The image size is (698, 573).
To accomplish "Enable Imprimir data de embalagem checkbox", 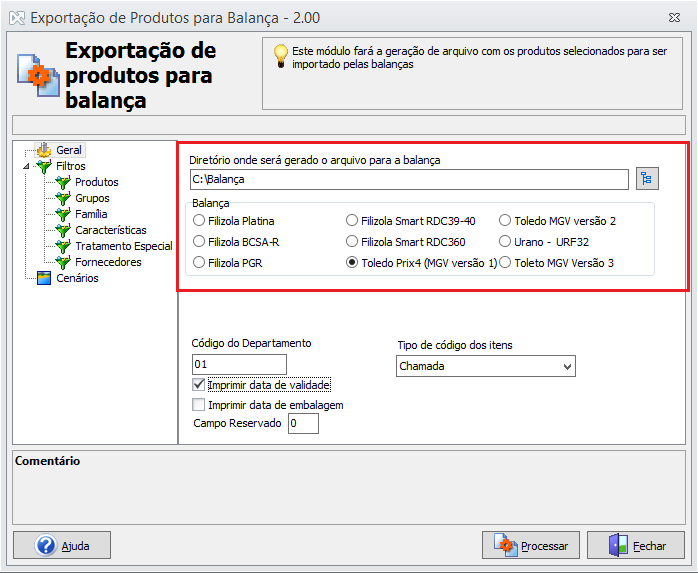I will tap(199, 405).
